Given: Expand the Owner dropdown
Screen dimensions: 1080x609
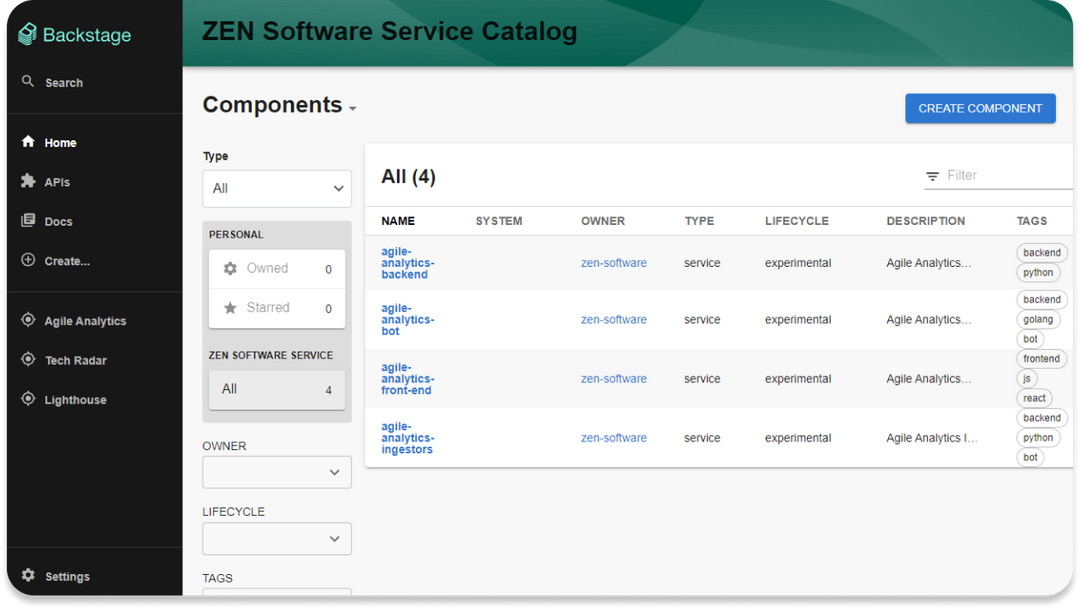Looking at the screenshot, I should point(276,471).
